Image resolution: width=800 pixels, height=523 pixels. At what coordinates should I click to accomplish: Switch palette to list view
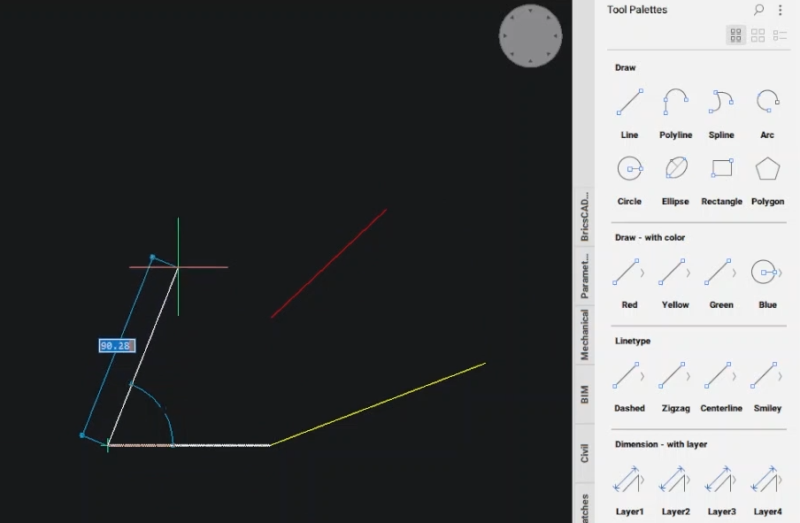(x=780, y=35)
